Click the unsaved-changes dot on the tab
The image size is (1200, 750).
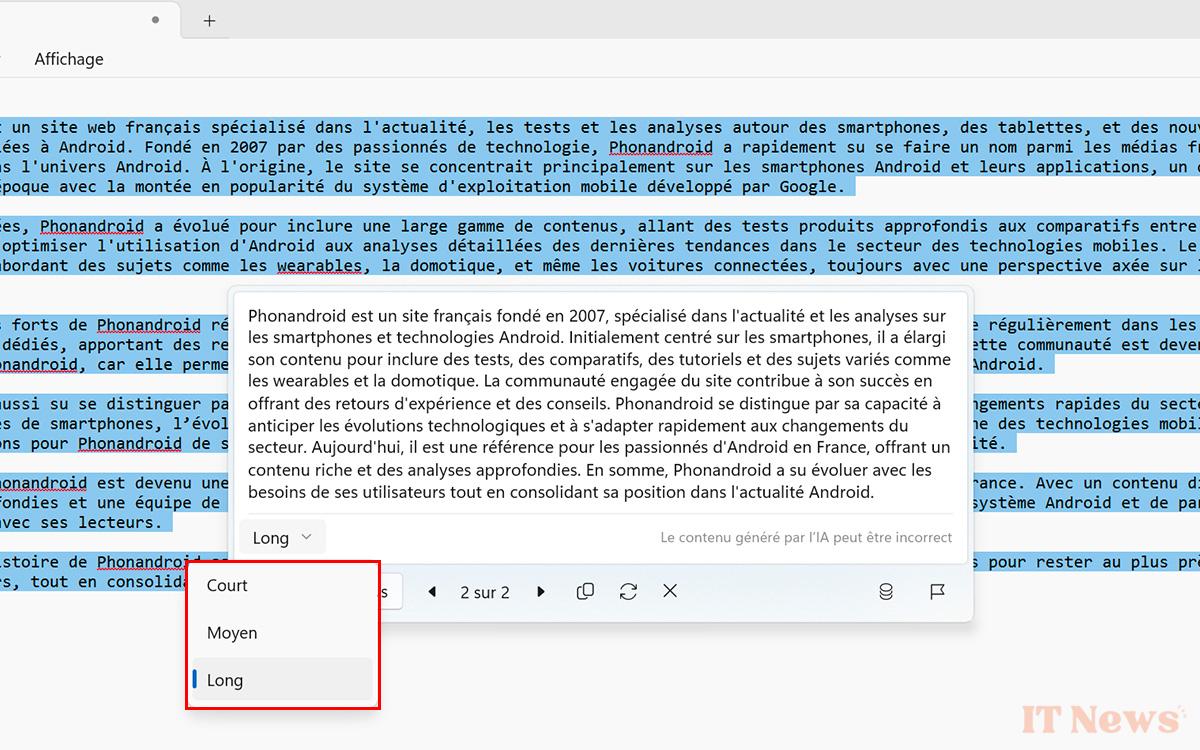tap(155, 19)
